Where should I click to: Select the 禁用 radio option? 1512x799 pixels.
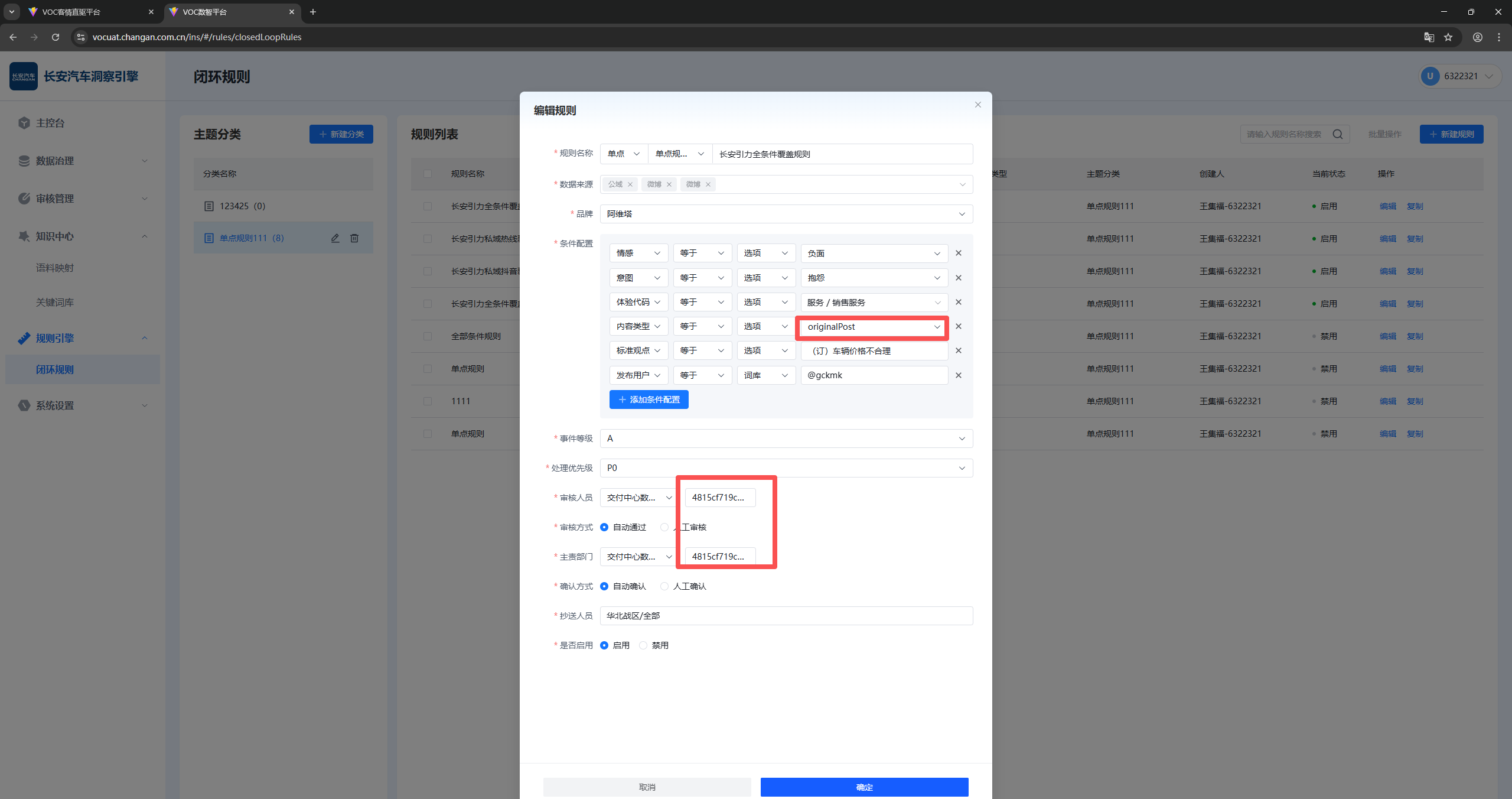click(643, 645)
